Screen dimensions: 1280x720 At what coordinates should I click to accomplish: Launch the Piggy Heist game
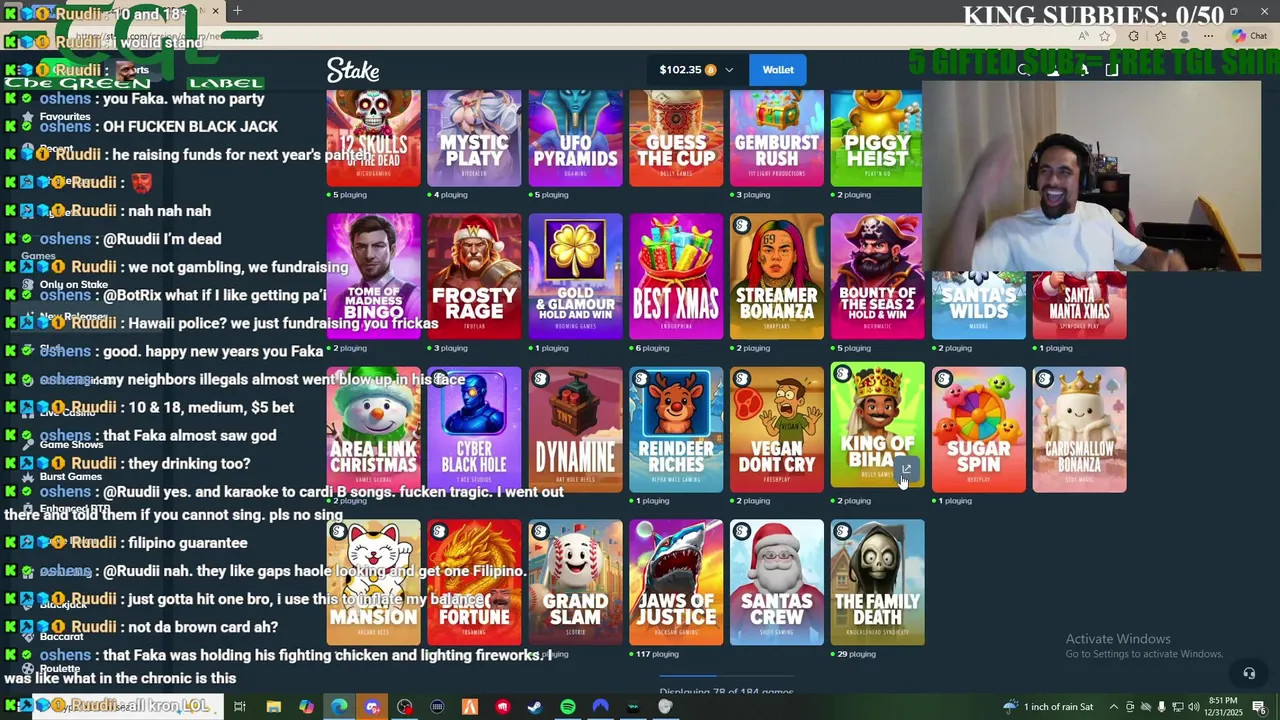point(877,138)
